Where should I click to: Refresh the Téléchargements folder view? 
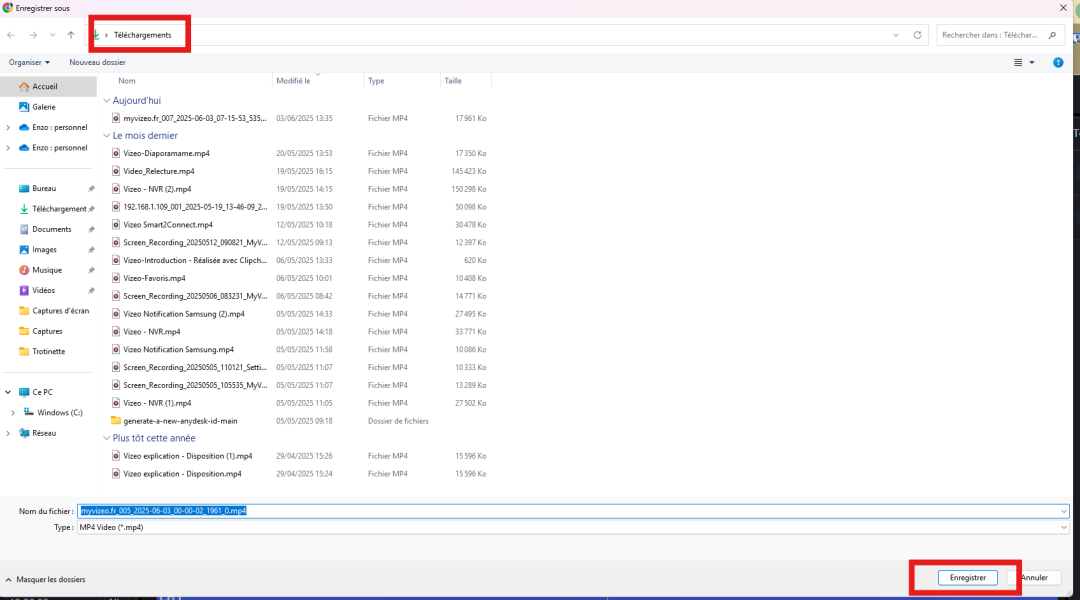tap(917, 35)
